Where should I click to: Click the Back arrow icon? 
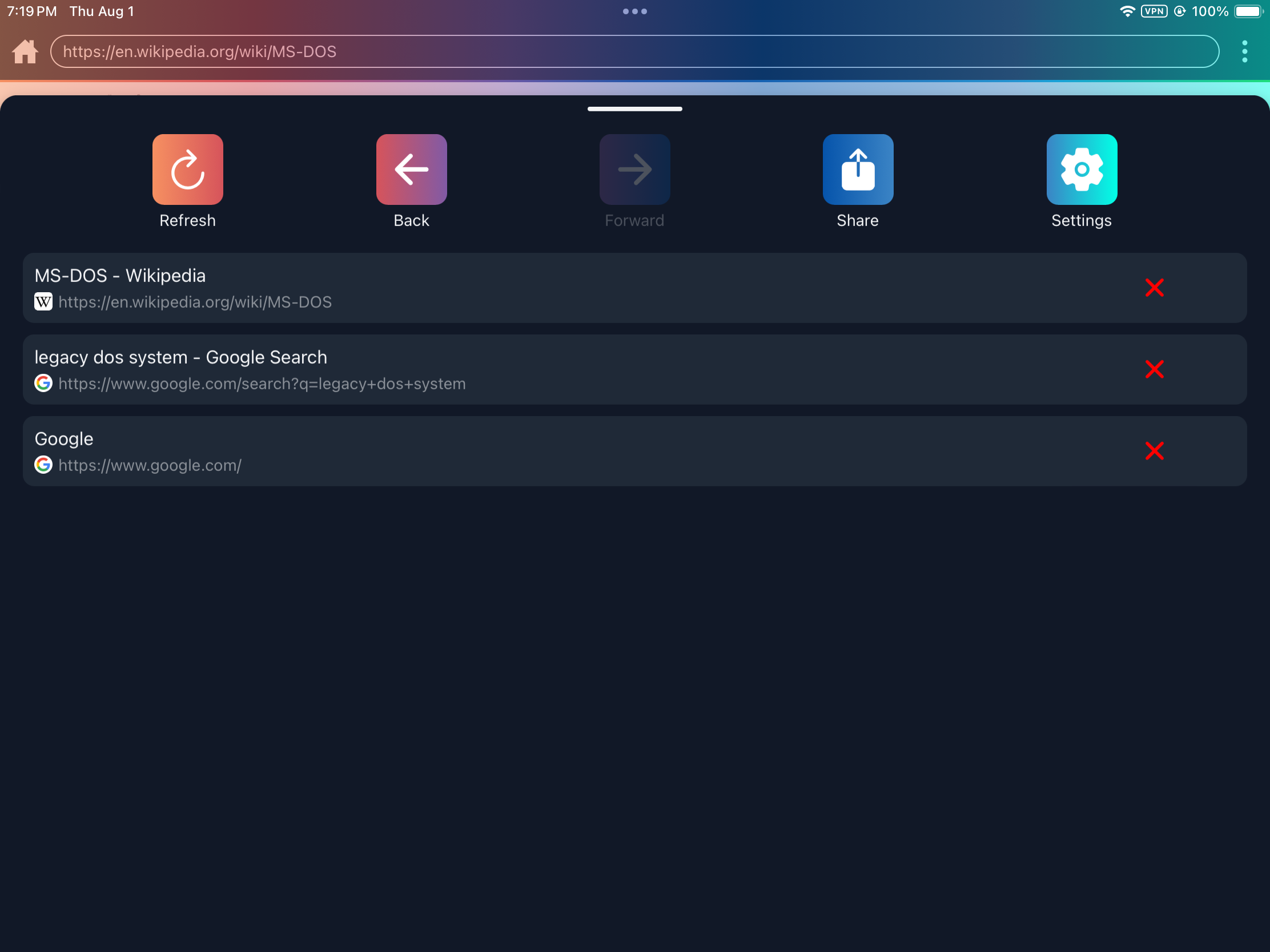coord(411,170)
